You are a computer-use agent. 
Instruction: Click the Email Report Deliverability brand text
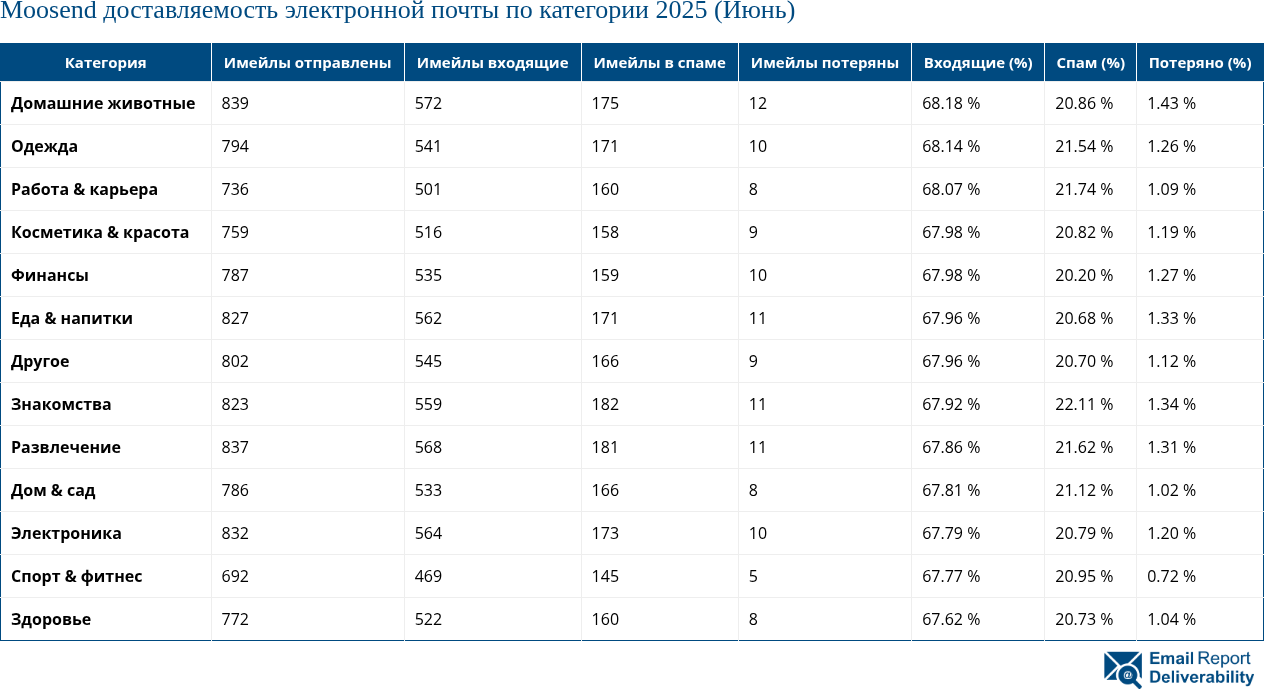(x=1201, y=668)
